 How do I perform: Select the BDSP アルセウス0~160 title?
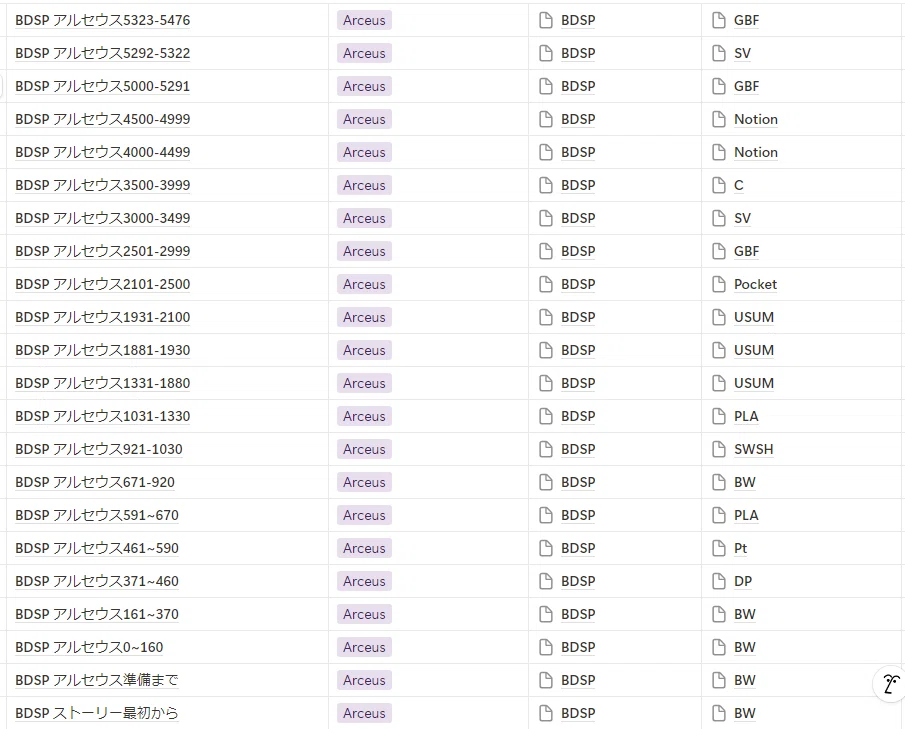[x=89, y=647]
